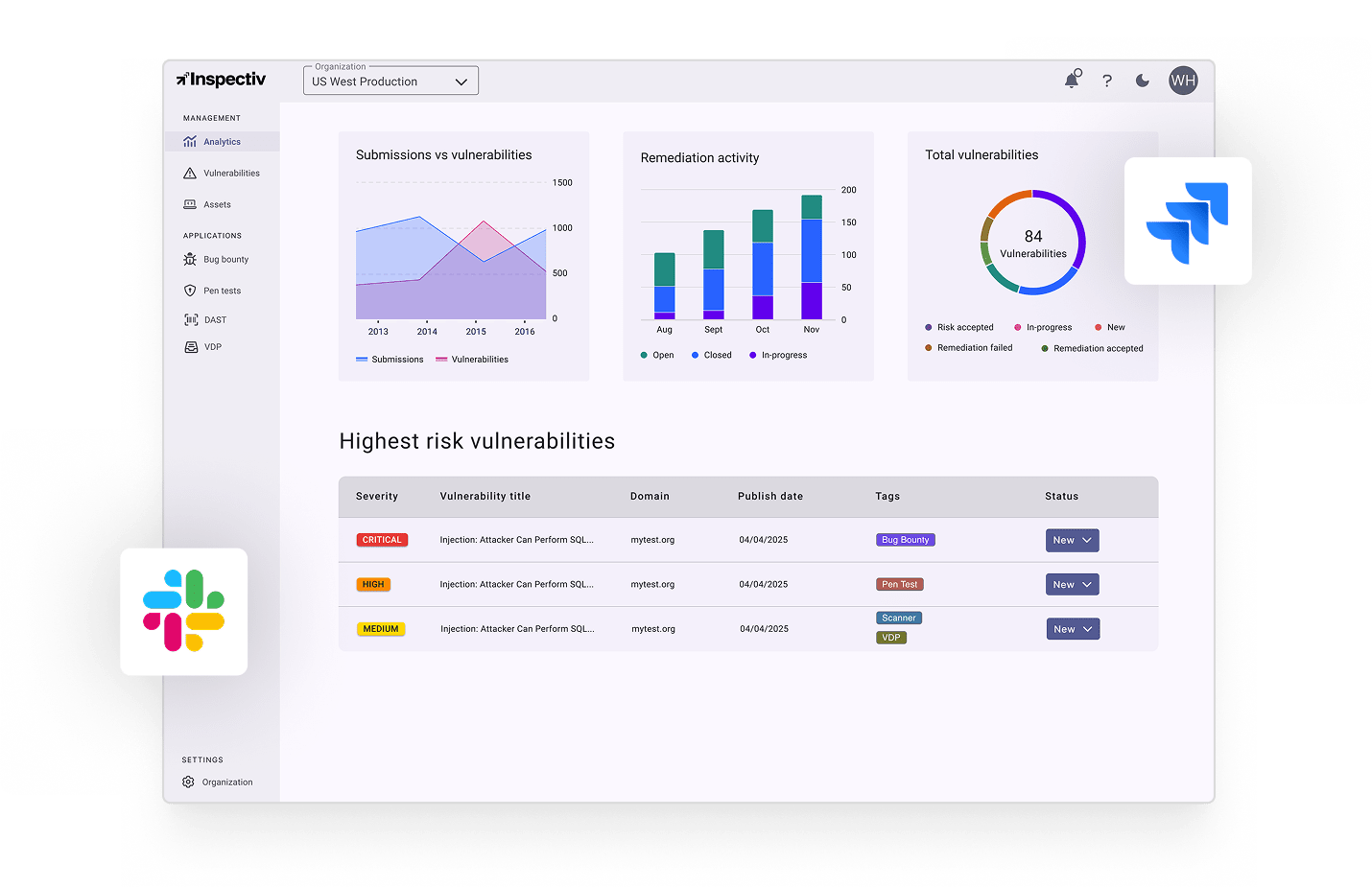Image resolution: width=1372 pixels, height=887 pixels.
Task: Click the Pen Test tag
Action: click(x=900, y=584)
